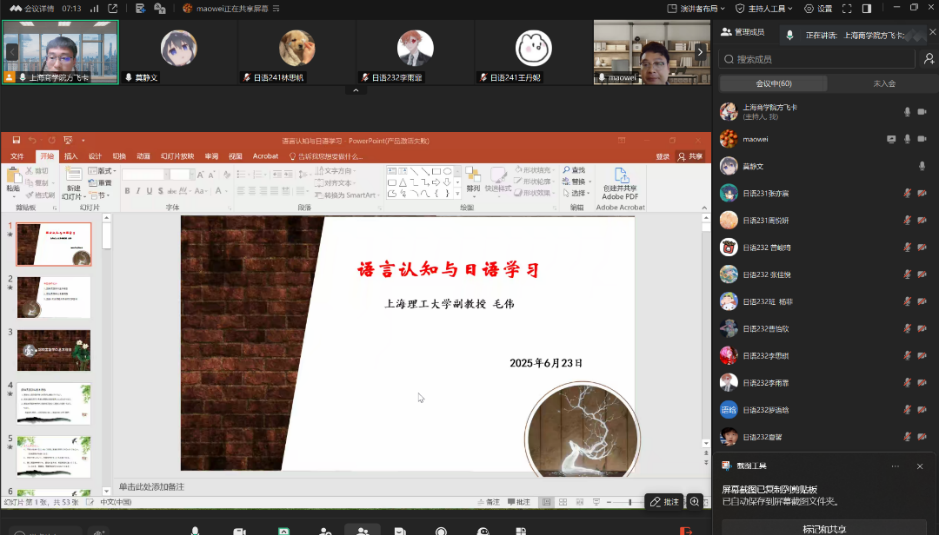
Task: Collapse the participant video strip chevron
Action: [355, 90]
